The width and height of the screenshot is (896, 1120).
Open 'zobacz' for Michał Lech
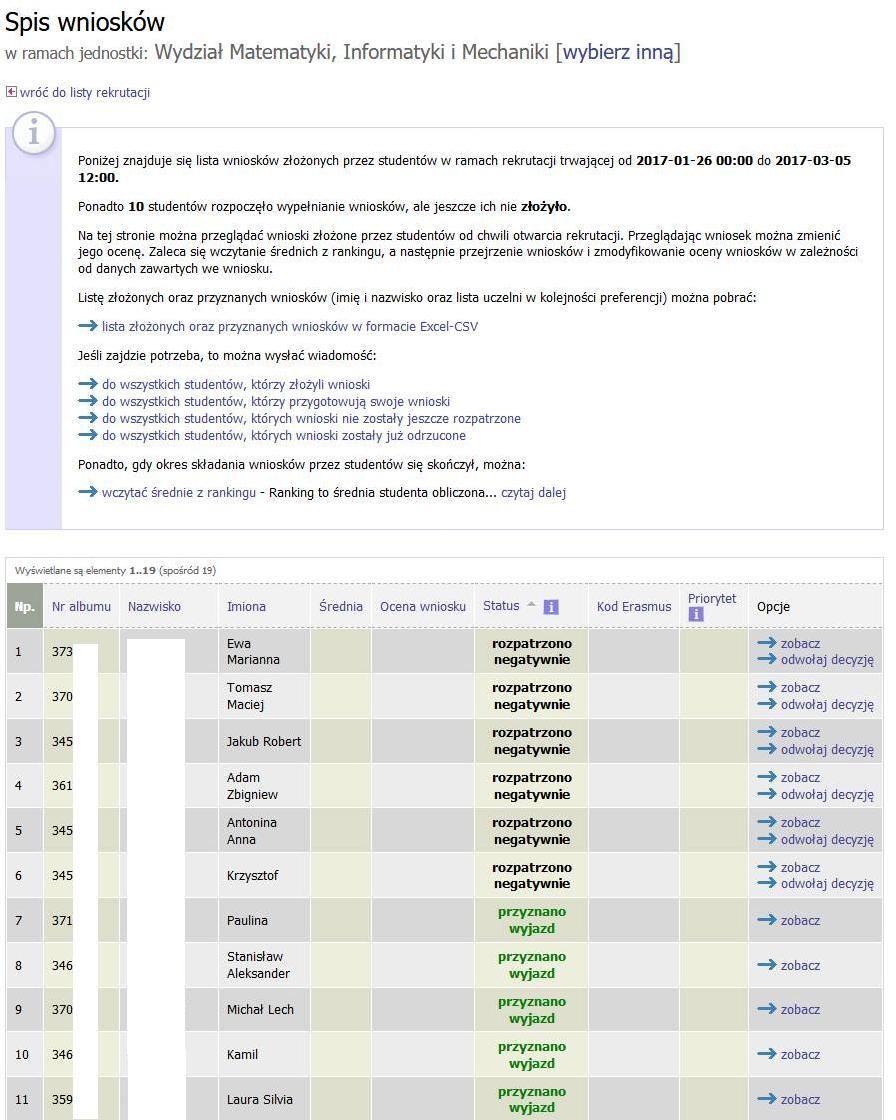(x=800, y=1010)
